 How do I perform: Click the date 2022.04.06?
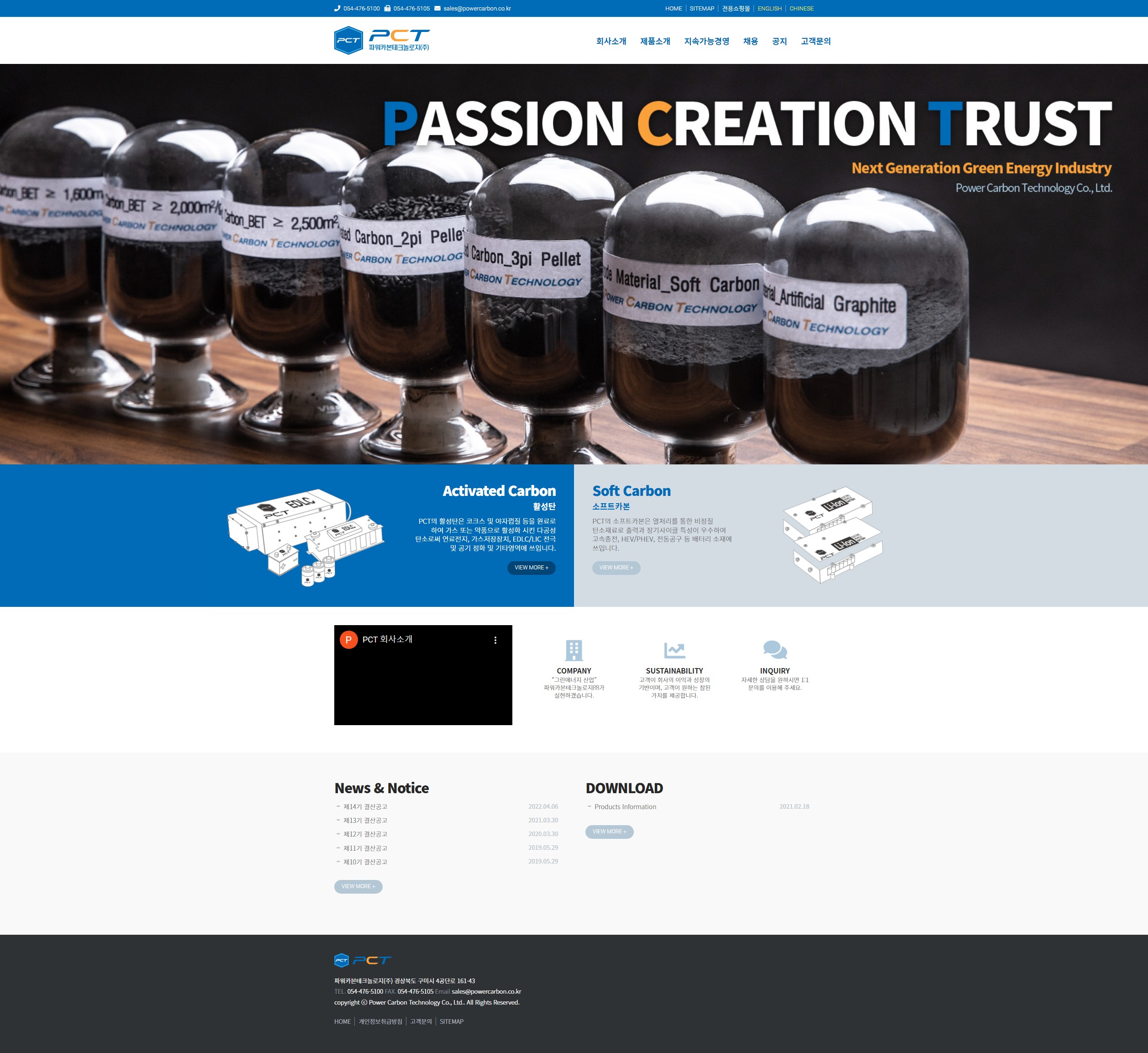click(543, 807)
